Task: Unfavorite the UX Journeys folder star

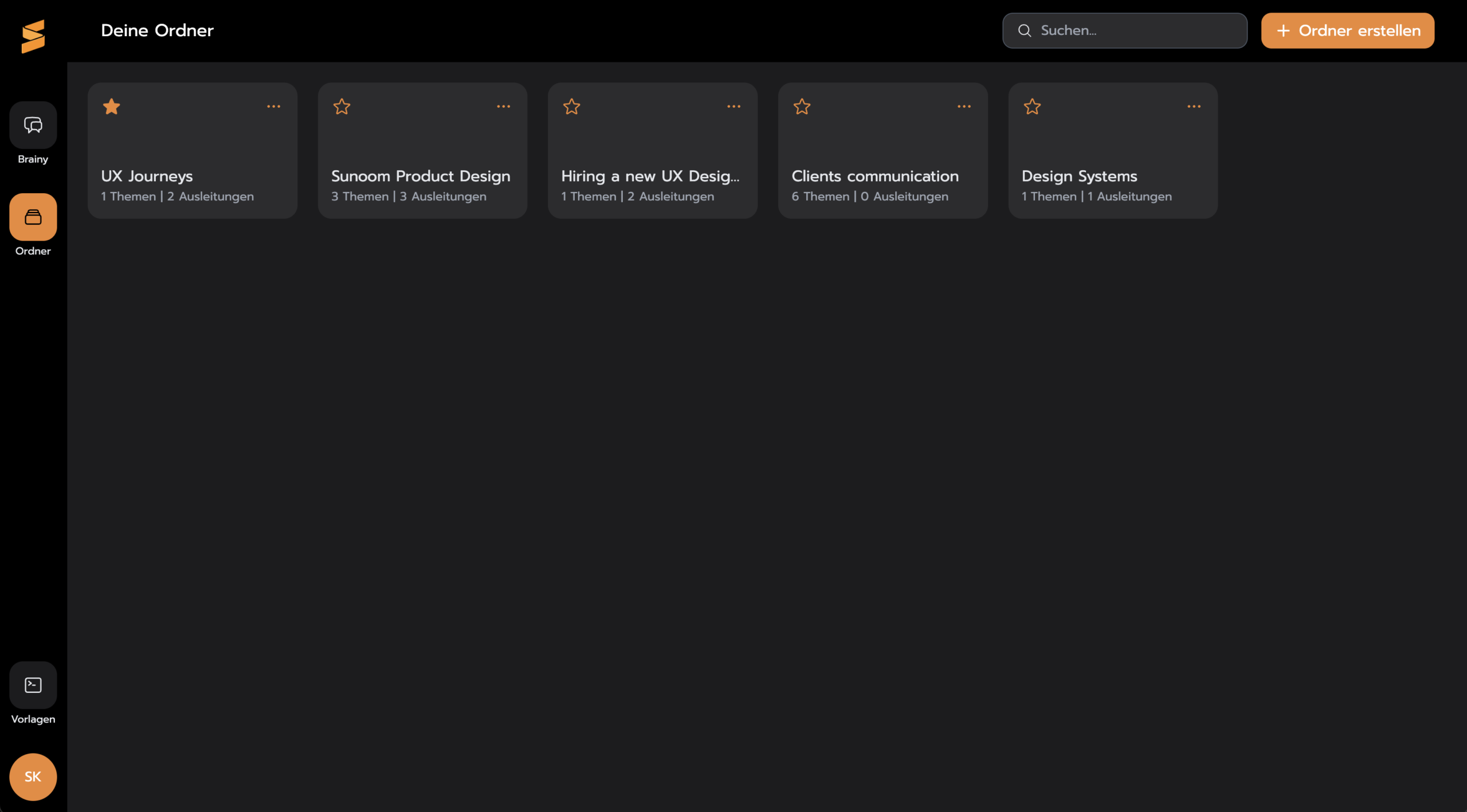Action: coord(112,107)
